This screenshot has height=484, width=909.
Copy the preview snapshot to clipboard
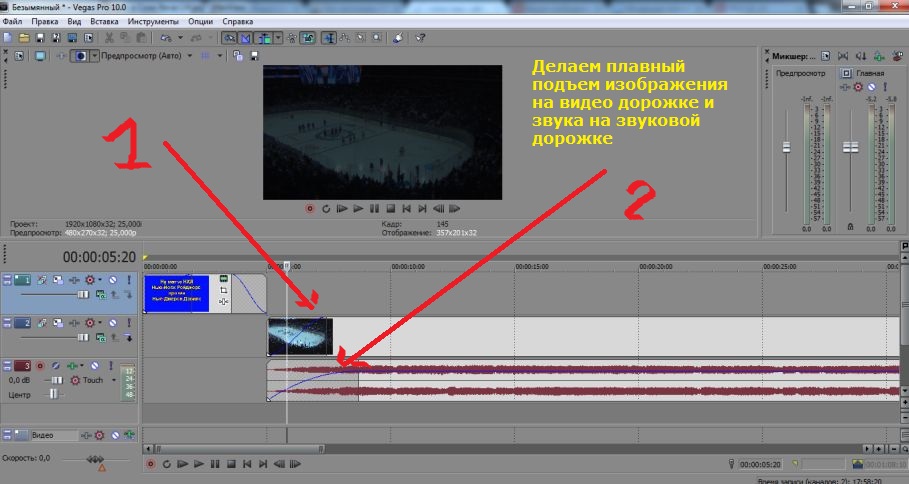click(x=238, y=56)
